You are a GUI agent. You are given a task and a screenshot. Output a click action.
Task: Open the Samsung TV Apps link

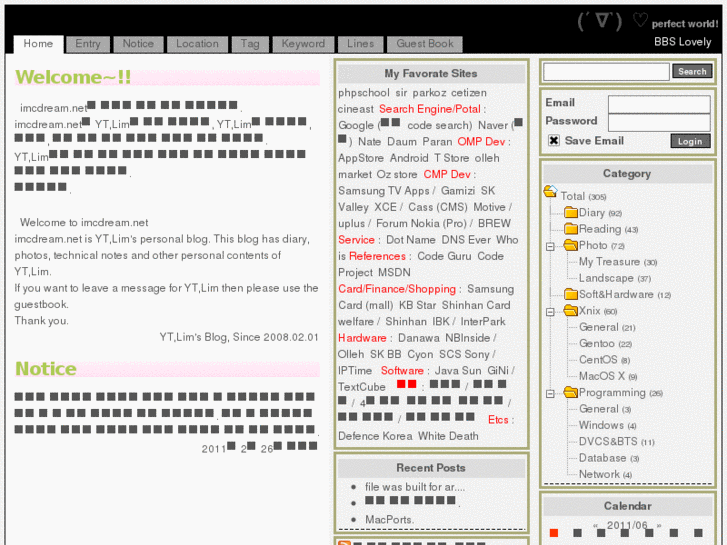[x=384, y=191]
